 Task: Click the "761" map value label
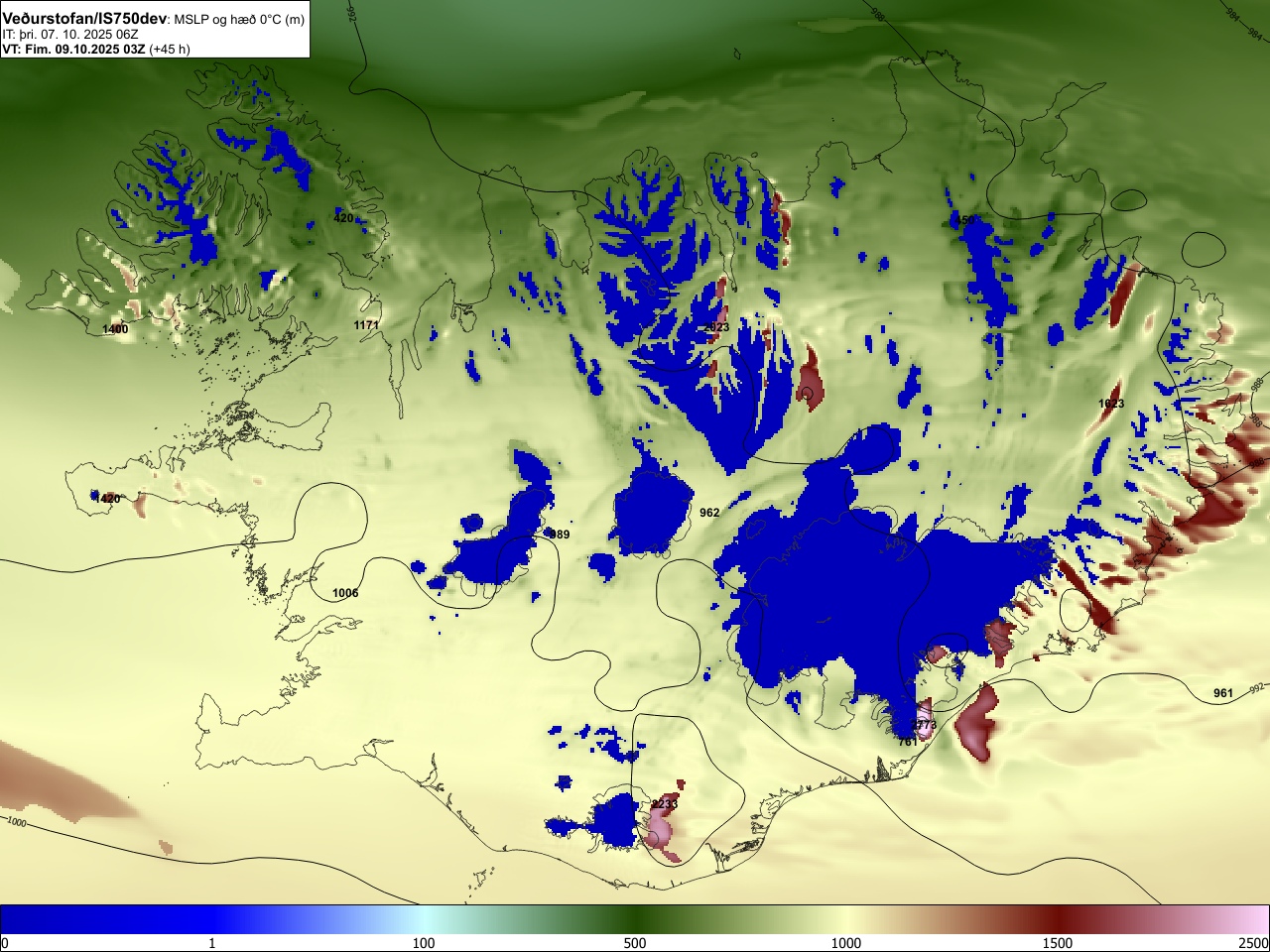point(908,741)
